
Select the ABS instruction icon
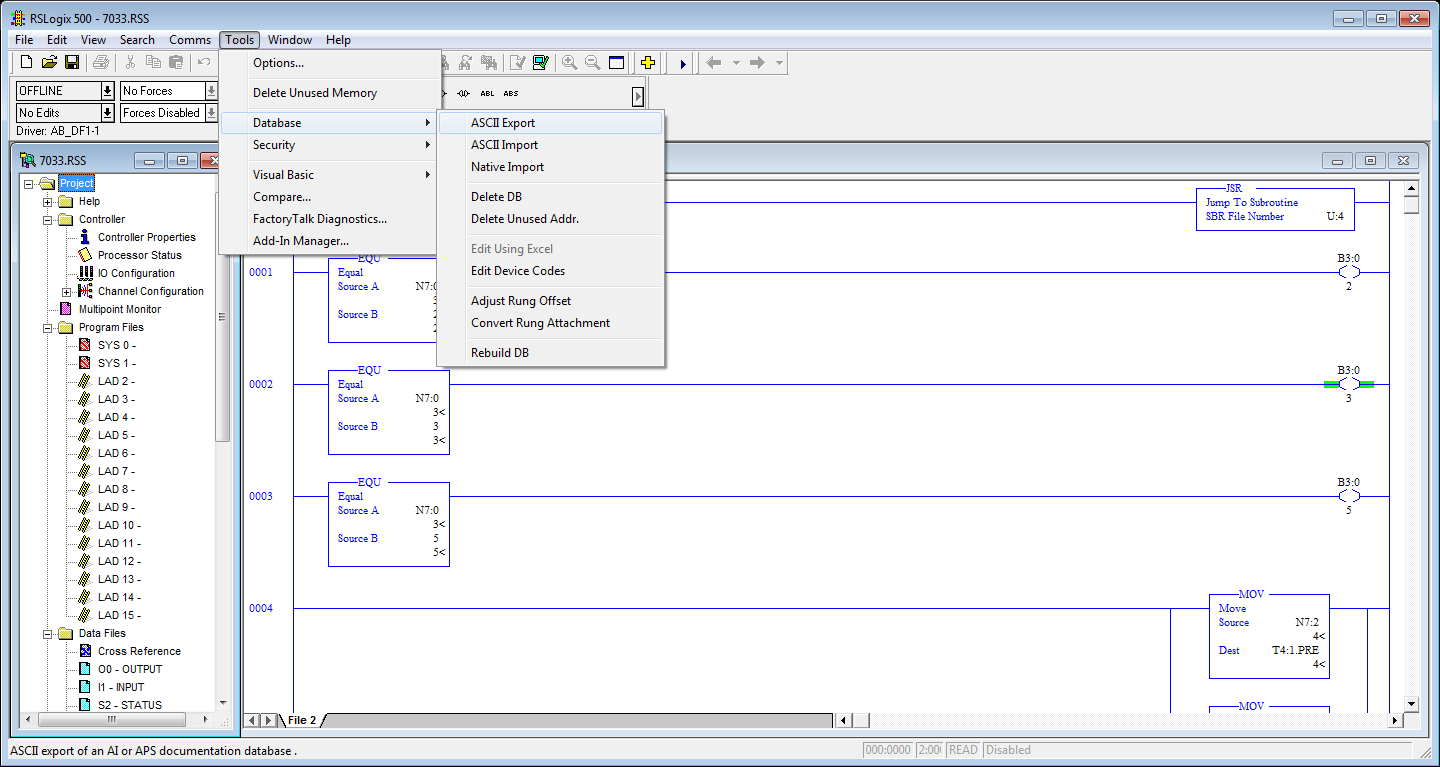(511, 93)
